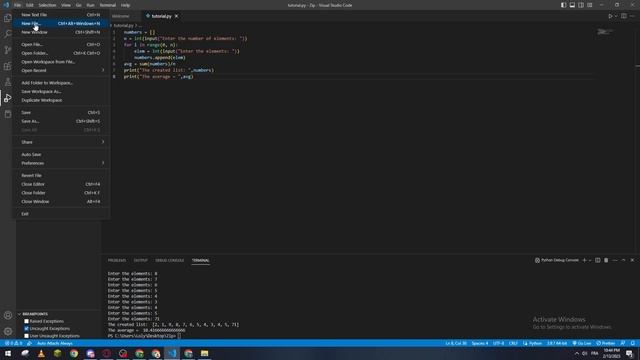Show hidden system tray icons chevron
The height and width of the screenshot is (360, 640).
[577, 353]
